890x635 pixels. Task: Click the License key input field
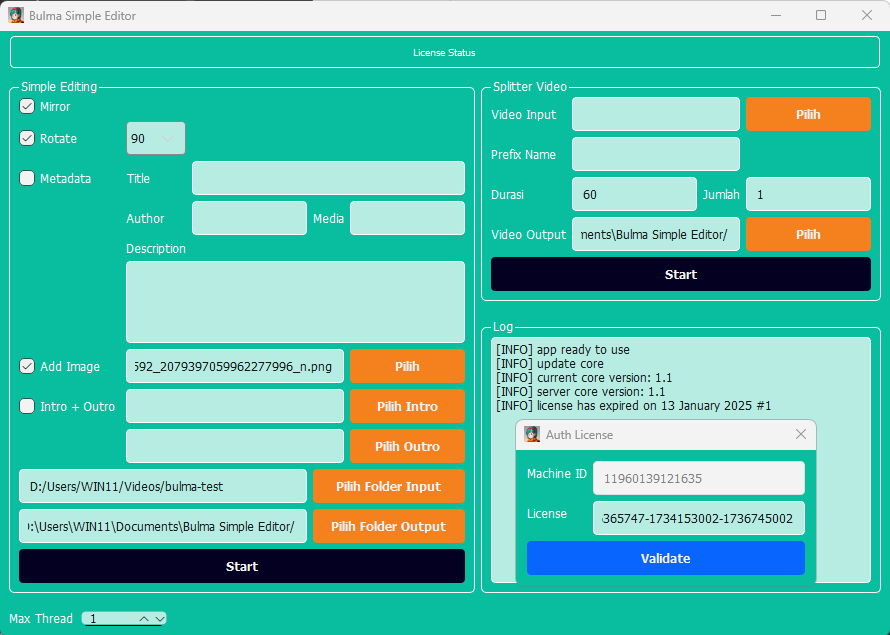point(699,518)
